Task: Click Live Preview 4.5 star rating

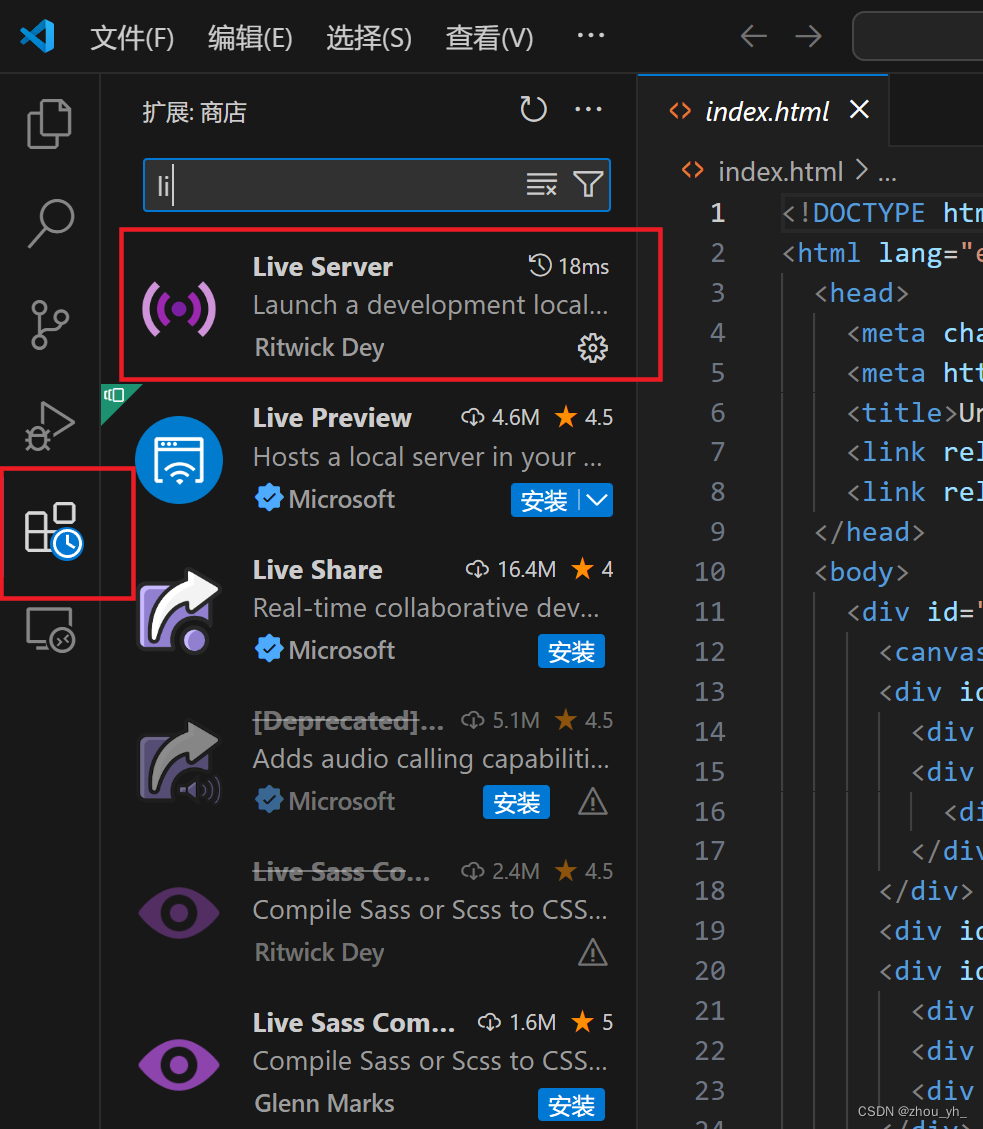Action: (584, 417)
